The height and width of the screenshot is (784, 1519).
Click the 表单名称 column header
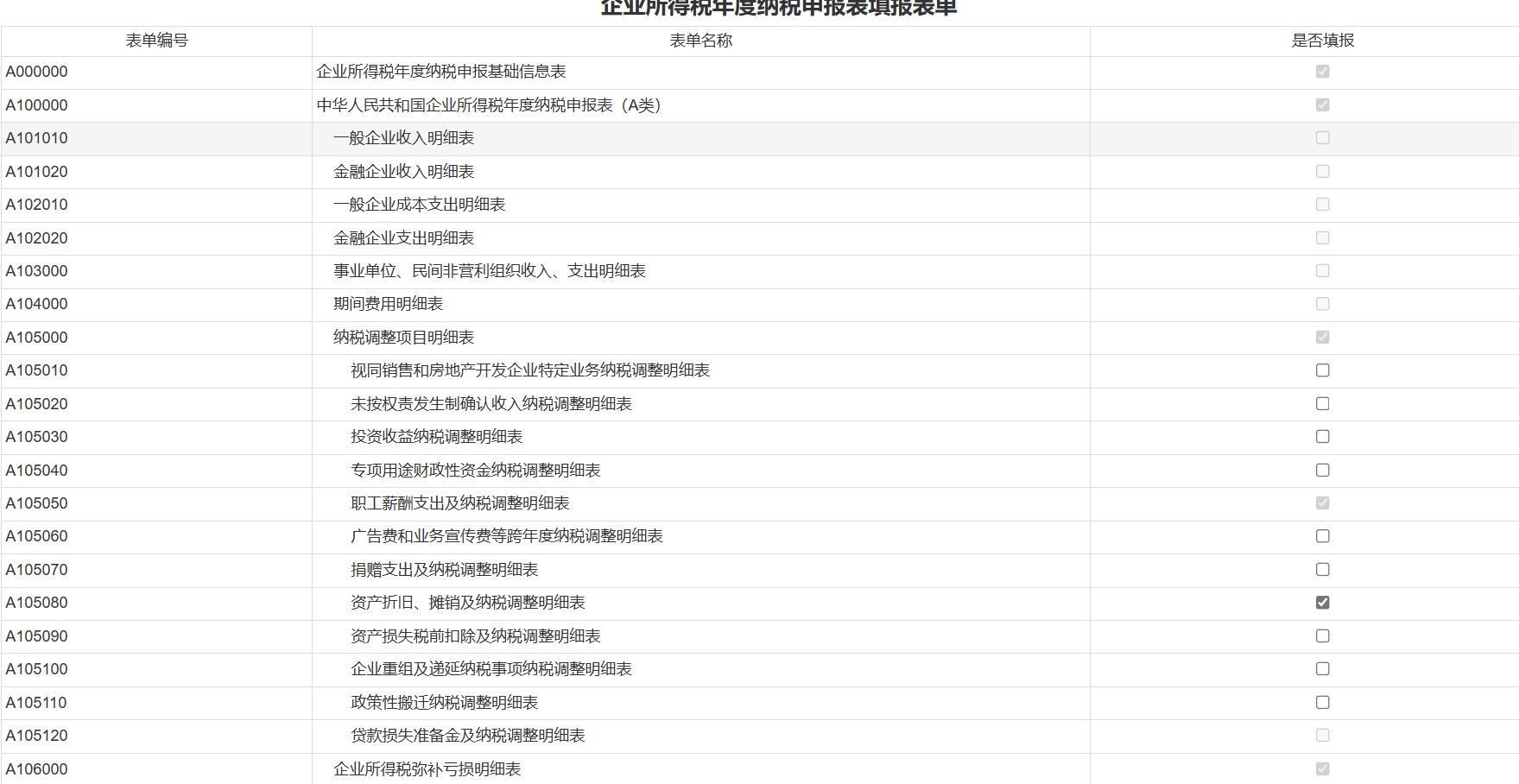click(x=700, y=41)
